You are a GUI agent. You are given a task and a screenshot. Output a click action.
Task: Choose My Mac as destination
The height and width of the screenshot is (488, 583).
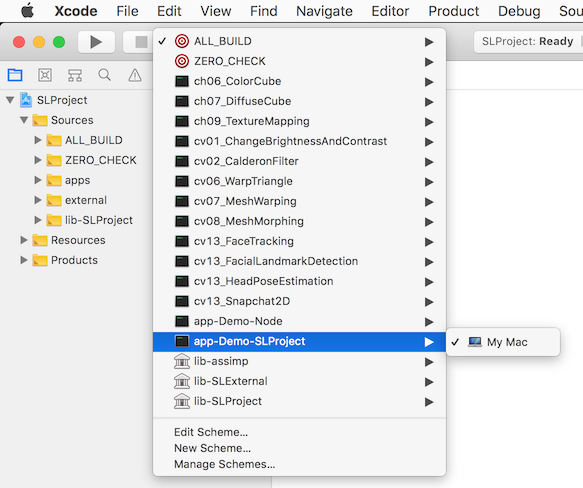[x=503, y=342]
